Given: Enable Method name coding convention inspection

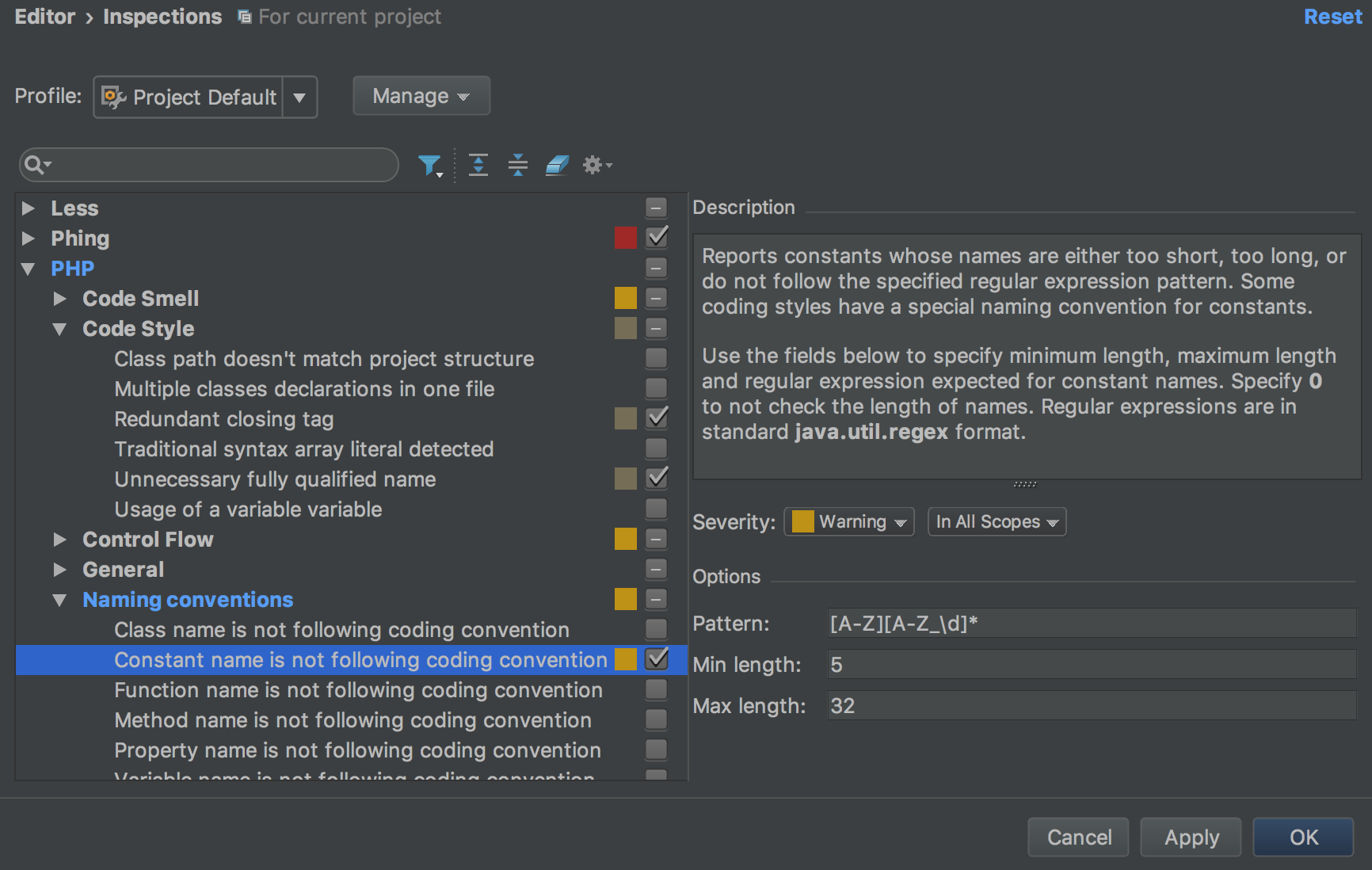Looking at the screenshot, I should [656, 719].
